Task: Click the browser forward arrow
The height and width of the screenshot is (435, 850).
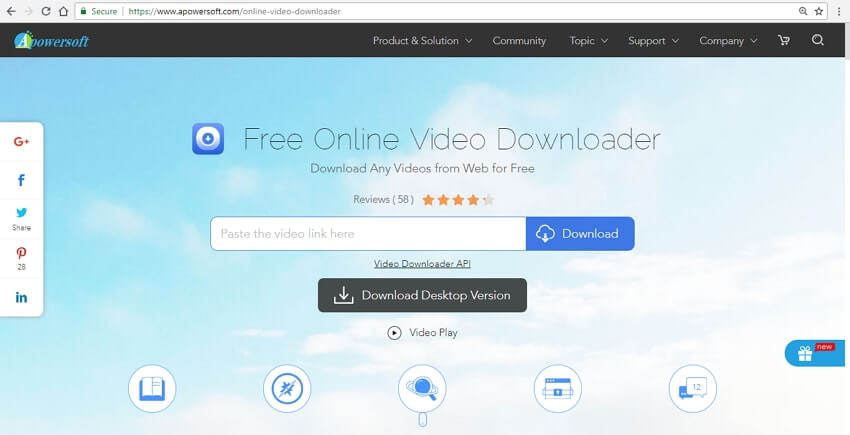Action: pos(29,11)
